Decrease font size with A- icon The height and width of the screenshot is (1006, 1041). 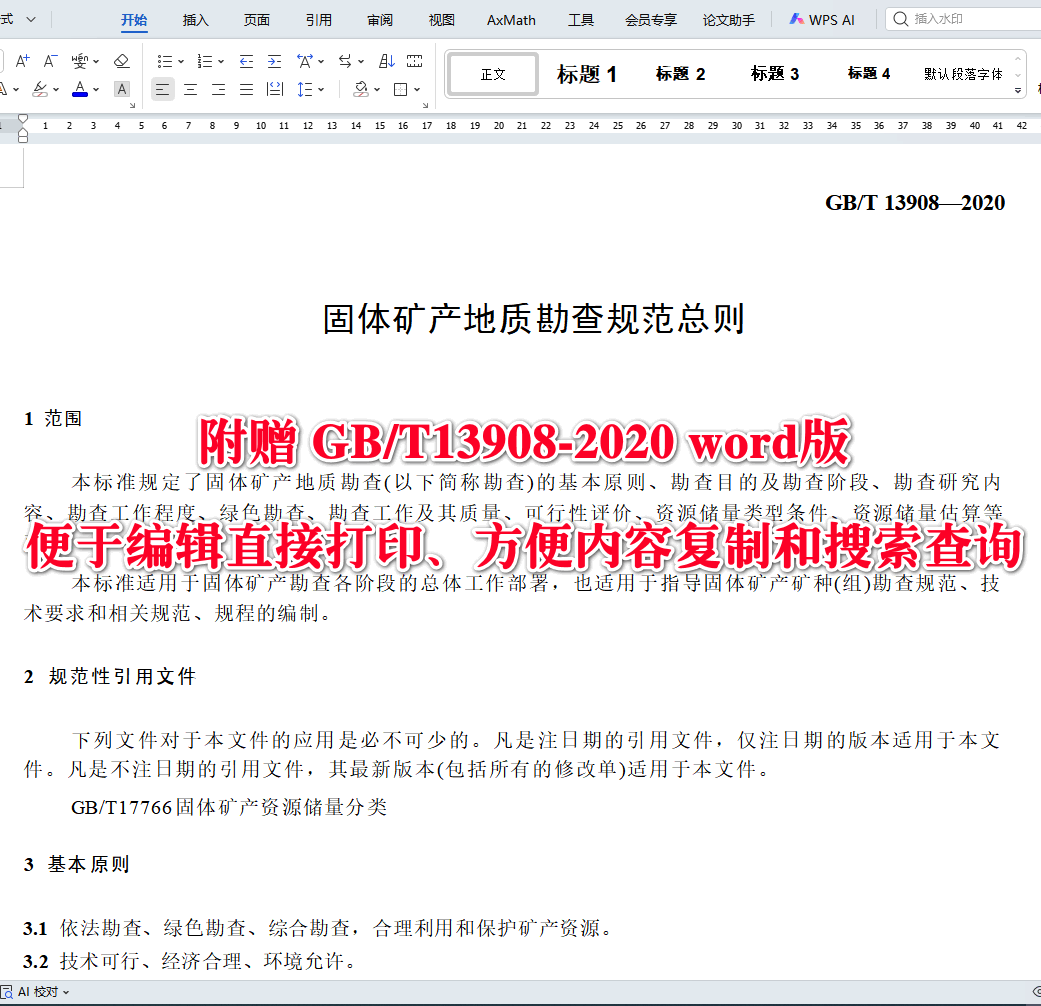[x=50, y=61]
